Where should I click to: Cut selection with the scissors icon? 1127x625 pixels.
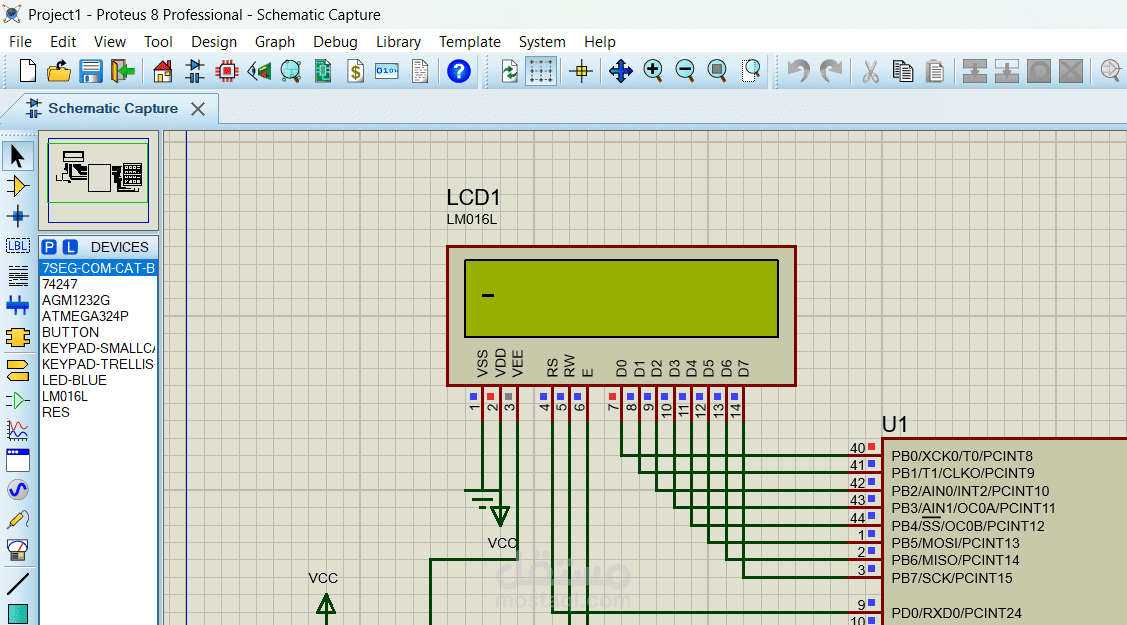(870, 71)
